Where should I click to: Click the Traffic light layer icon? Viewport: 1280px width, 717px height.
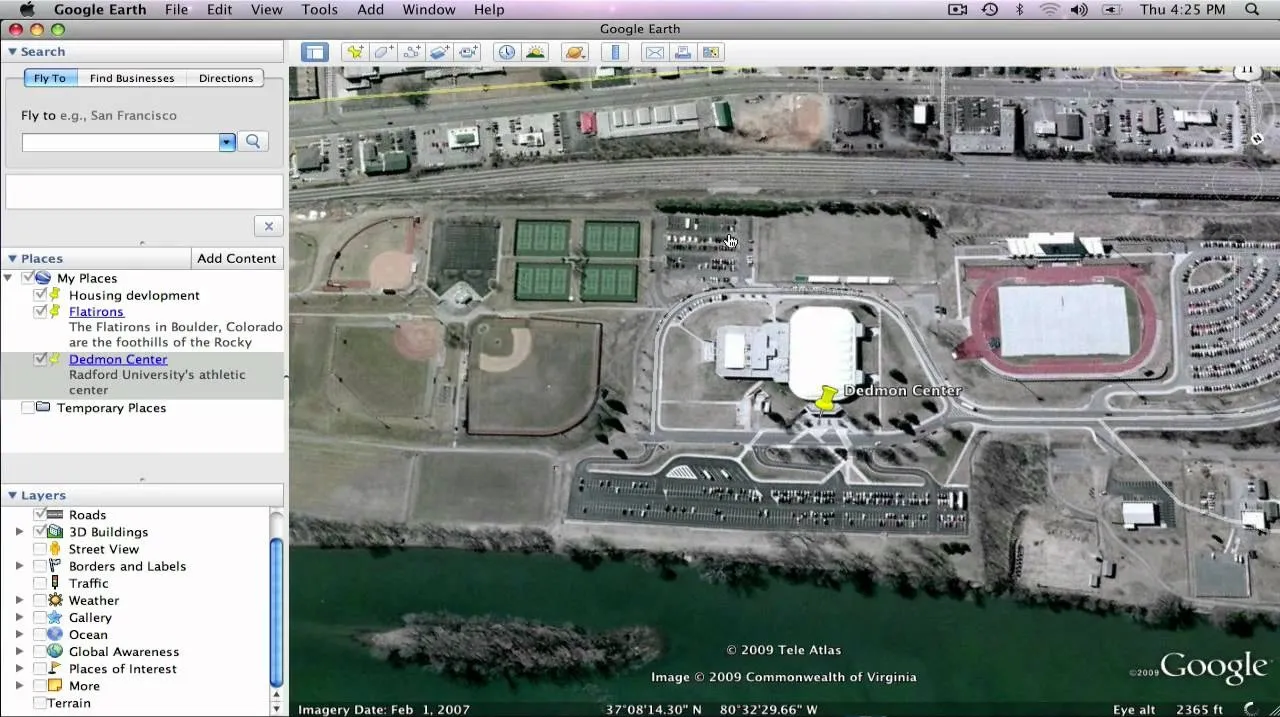tap(55, 583)
